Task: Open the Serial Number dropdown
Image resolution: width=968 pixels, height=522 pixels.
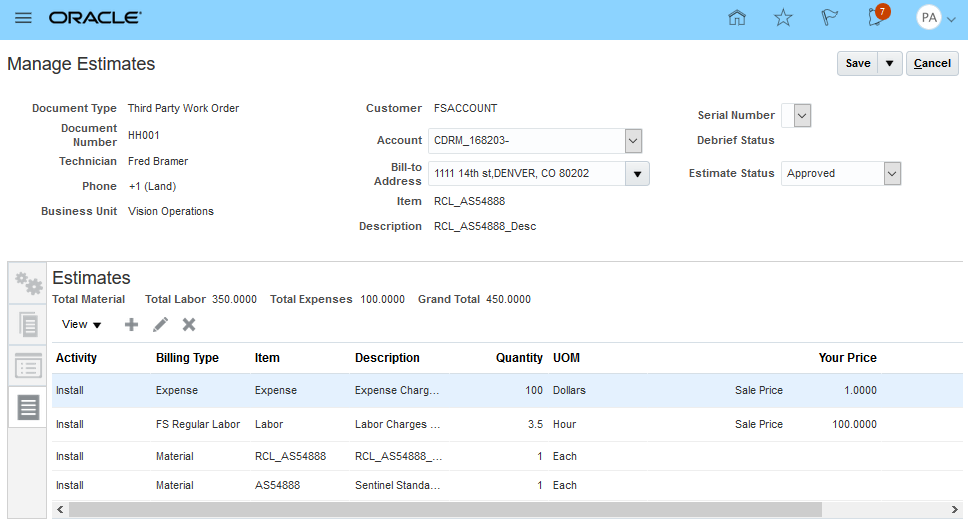Action: 802,115
